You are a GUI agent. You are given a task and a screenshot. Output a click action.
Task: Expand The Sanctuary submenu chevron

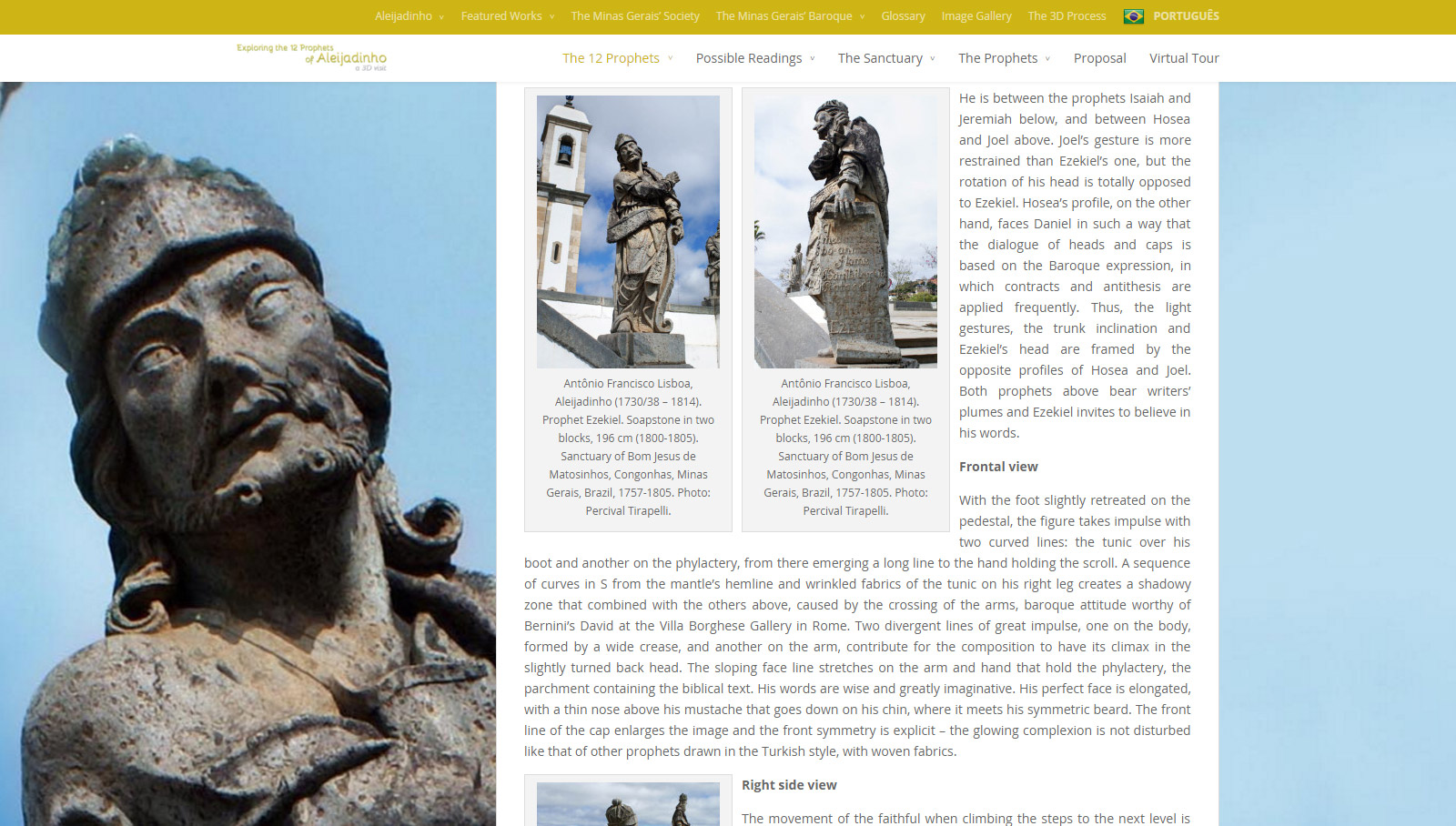[x=933, y=59]
